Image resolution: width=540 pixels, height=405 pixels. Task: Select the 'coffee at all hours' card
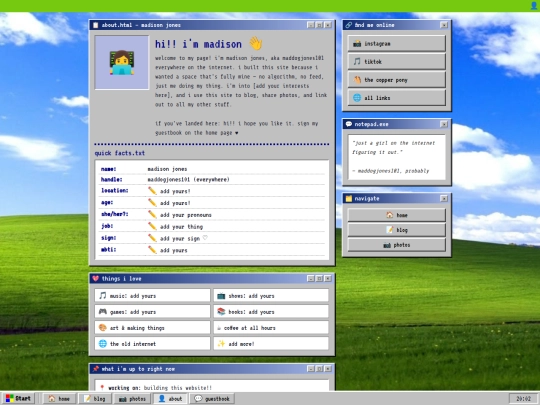[271, 328]
